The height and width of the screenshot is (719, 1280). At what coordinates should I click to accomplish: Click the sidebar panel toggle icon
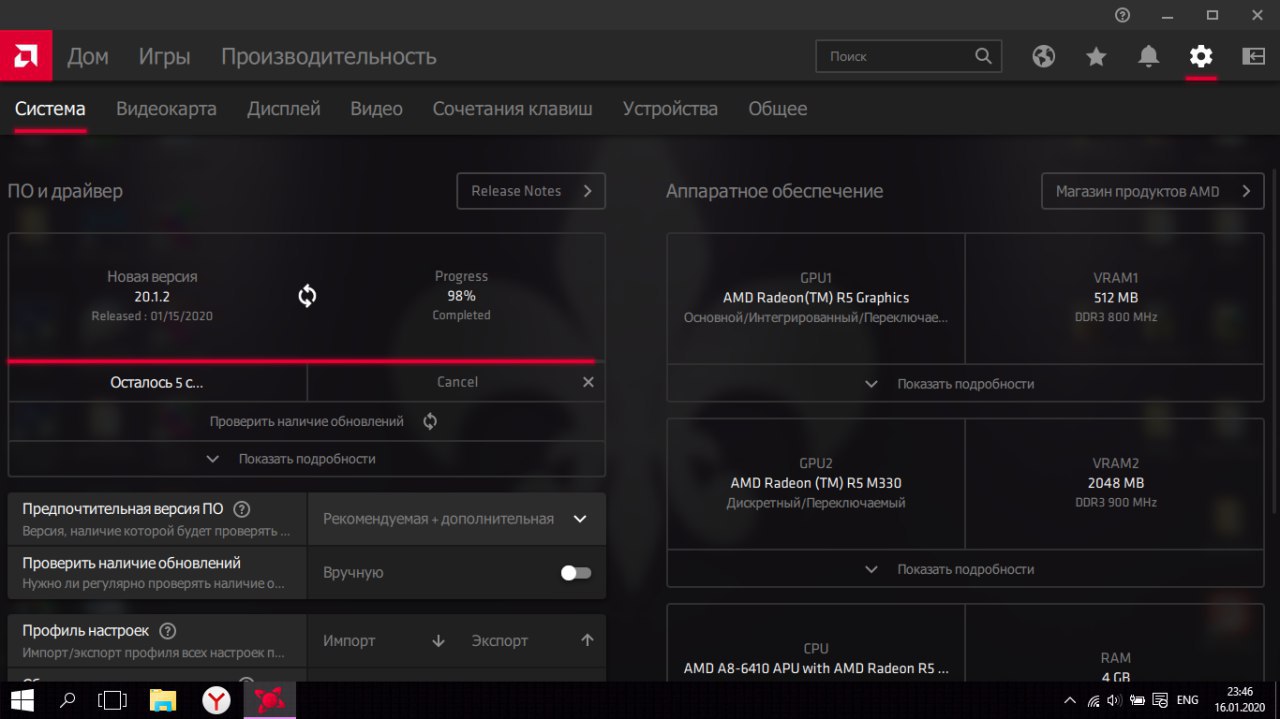(1254, 56)
